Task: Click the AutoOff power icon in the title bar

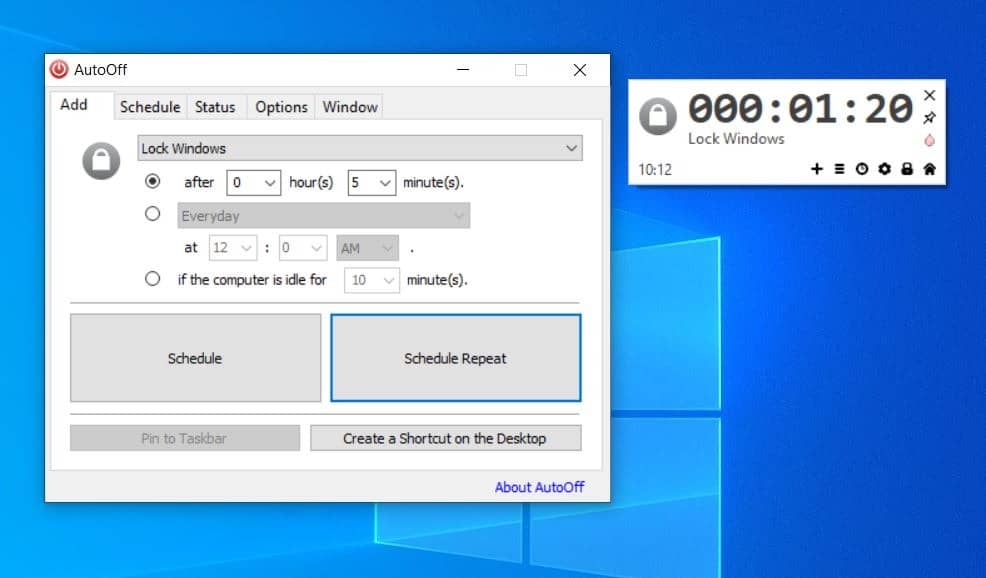Action: [x=60, y=69]
